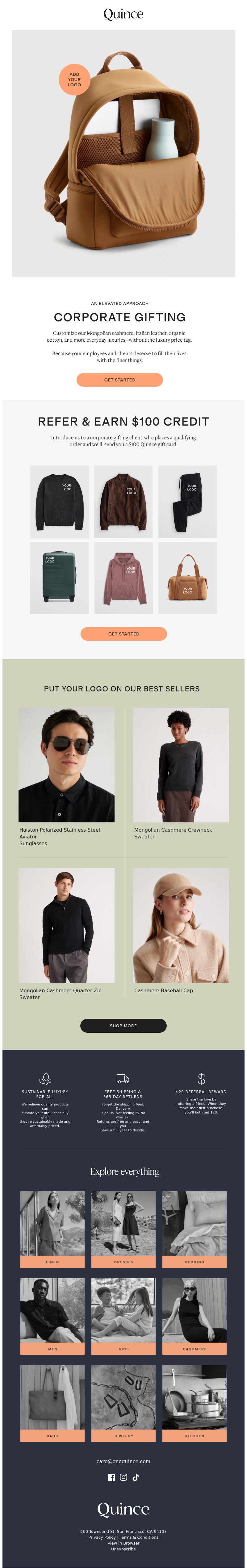Viewport: 247px width, 1568px height.
Task: Click the View in Browser link
Action: [x=123, y=1543]
